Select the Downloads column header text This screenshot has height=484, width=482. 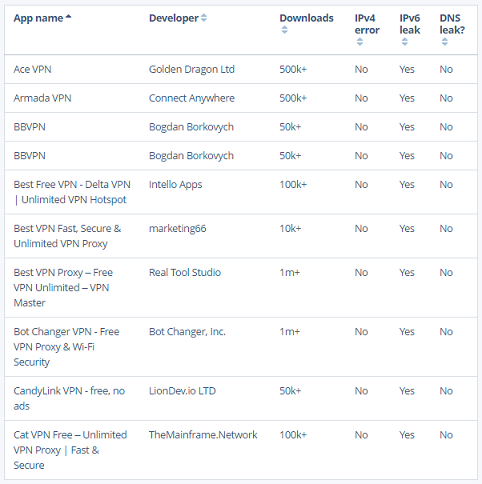(x=306, y=18)
